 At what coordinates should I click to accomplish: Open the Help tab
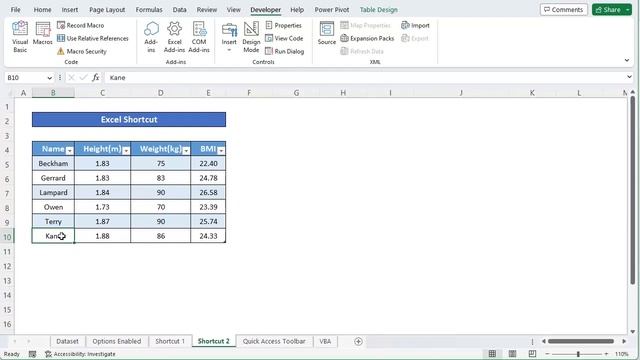[x=297, y=9]
